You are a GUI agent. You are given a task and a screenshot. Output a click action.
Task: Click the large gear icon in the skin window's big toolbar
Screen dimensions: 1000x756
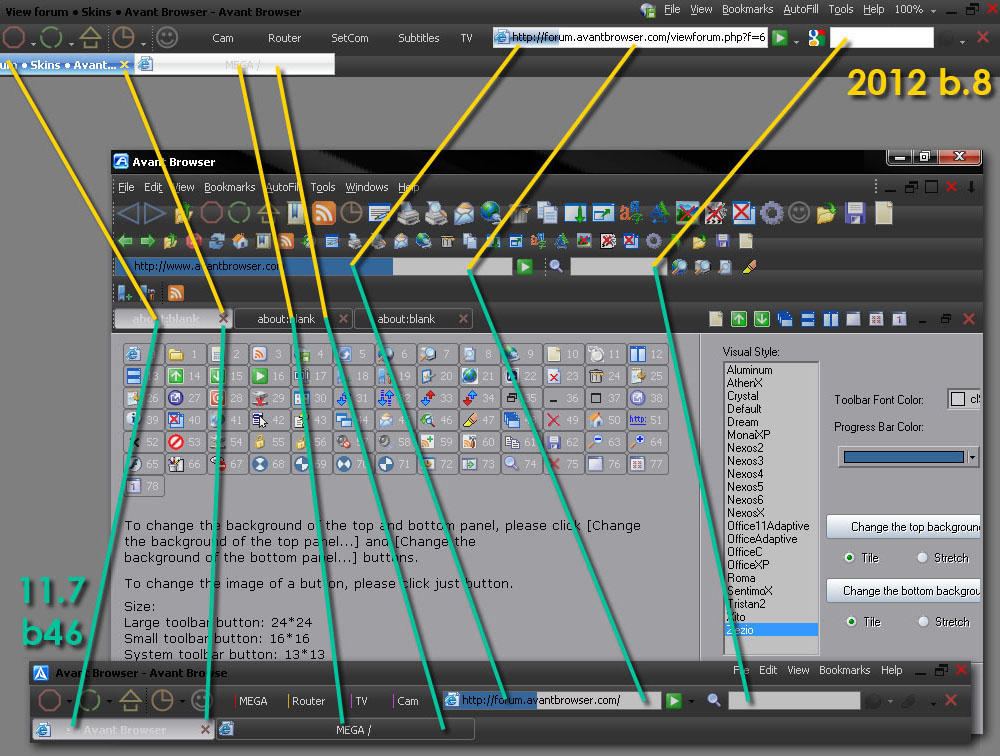coord(771,212)
